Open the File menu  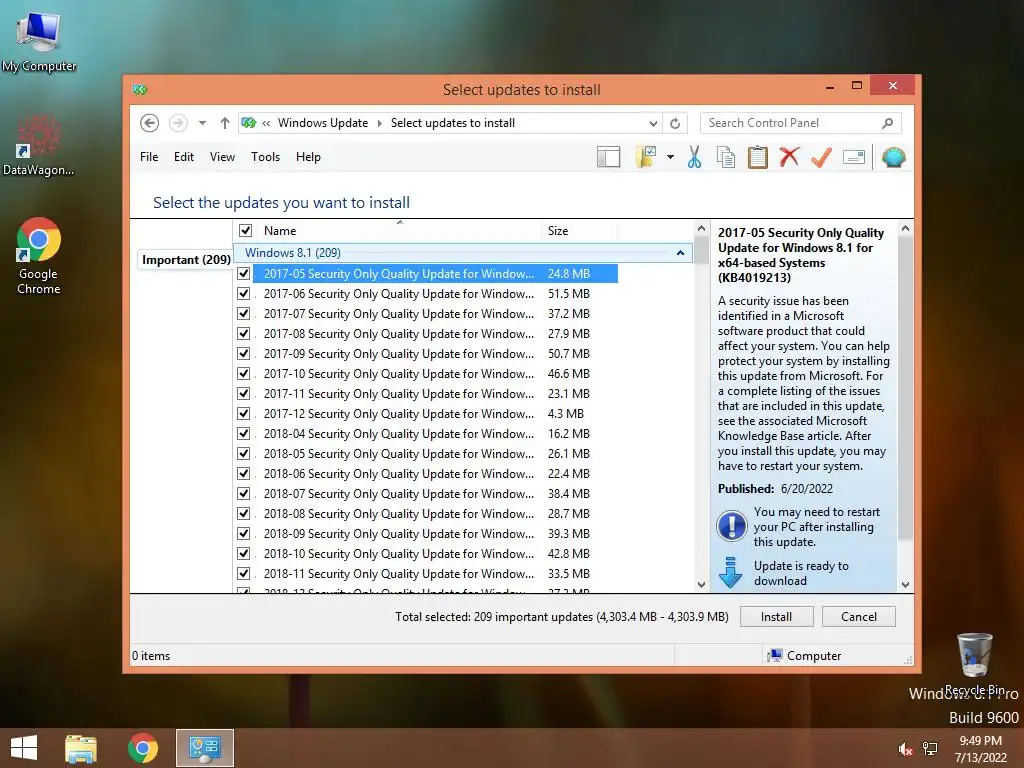point(149,157)
